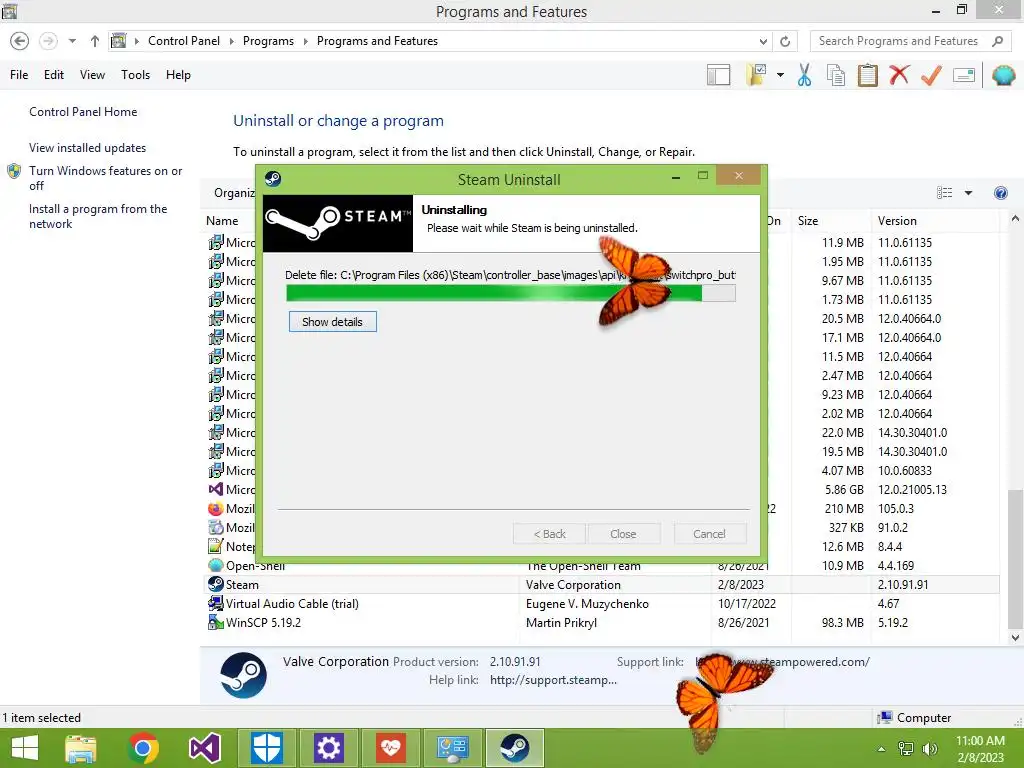Image resolution: width=1024 pixels, height=768 pixels.
Task: Click the list scrollbar down arrow
Action: pyautogui.click(x=1015, y=637)
